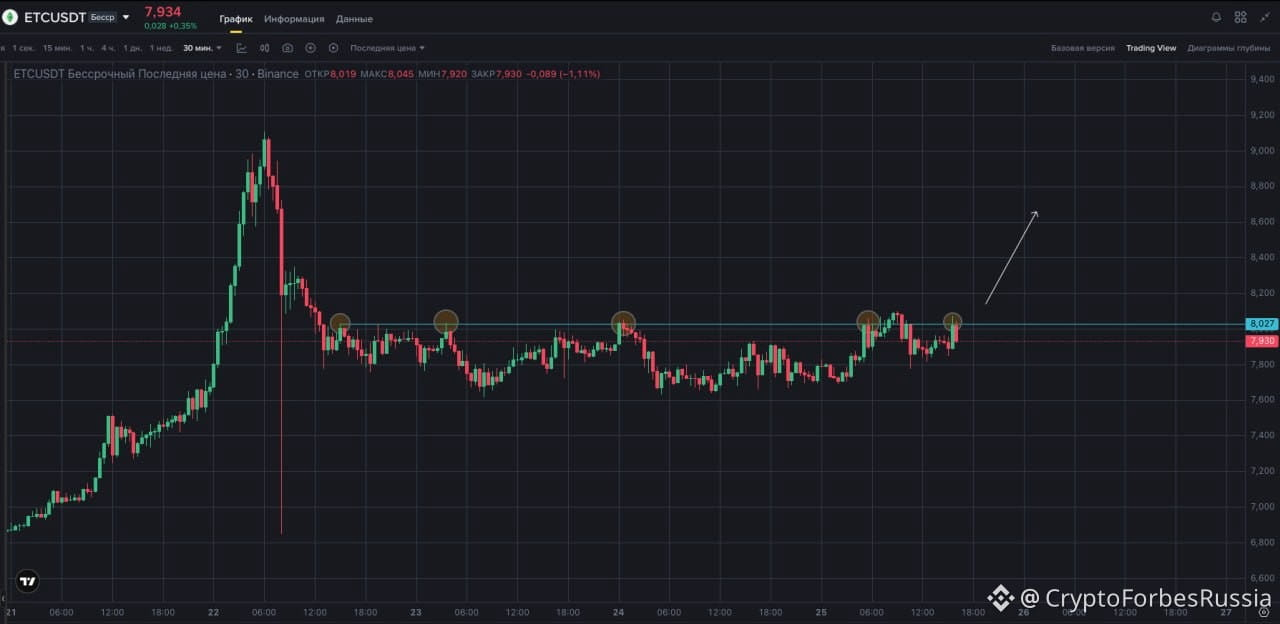
Task: Click the 6,600 price axis label
Action: point(1262,579)
